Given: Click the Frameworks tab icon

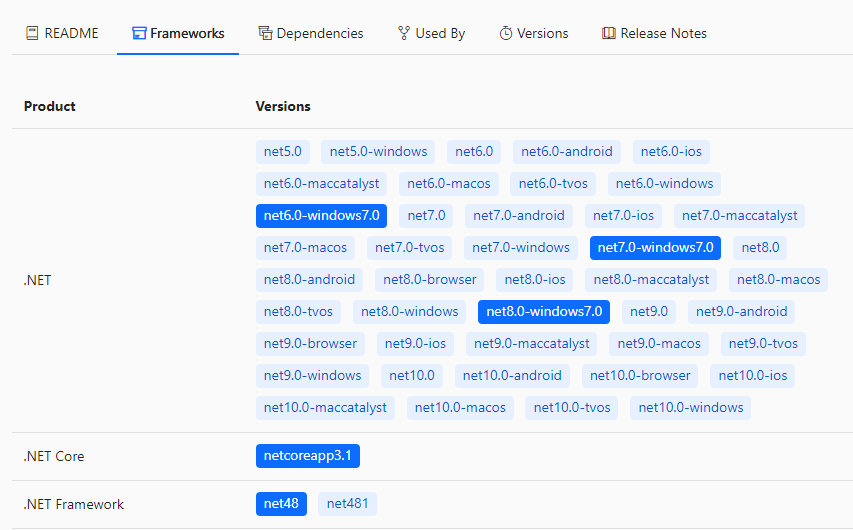Looking at the screenshot, I should 139,33.
